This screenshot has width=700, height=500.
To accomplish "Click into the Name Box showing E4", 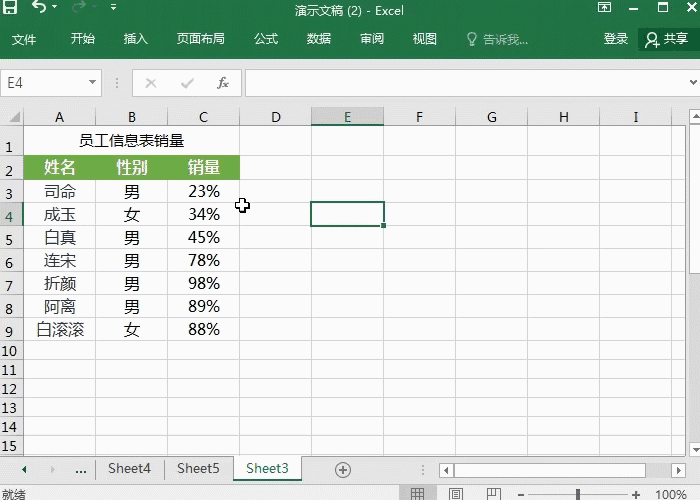I will pyautogui.click(x=44, y=83).
